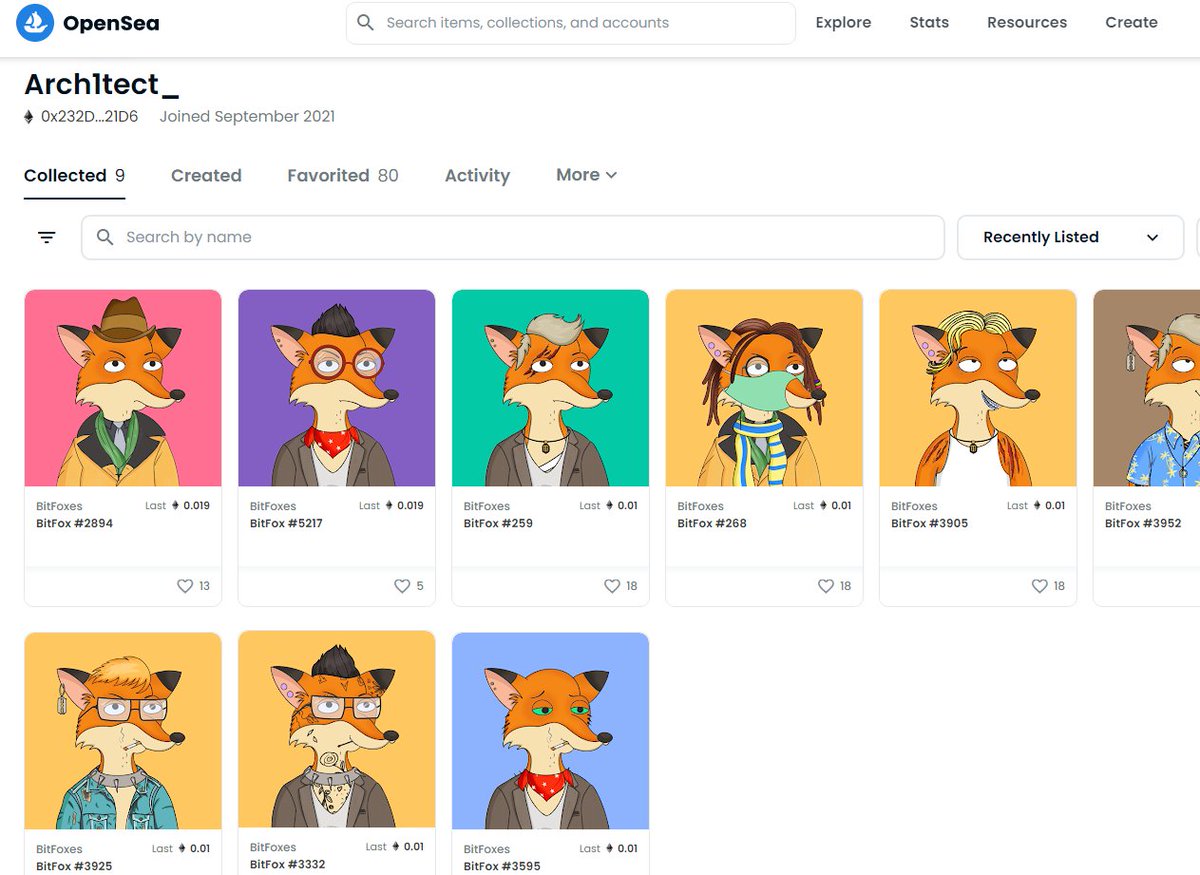Click BitFox #3595 name text
Image resolution: width=1200 pixels, height=875 pixels.
pyautogui.click(x=502, y=866)
